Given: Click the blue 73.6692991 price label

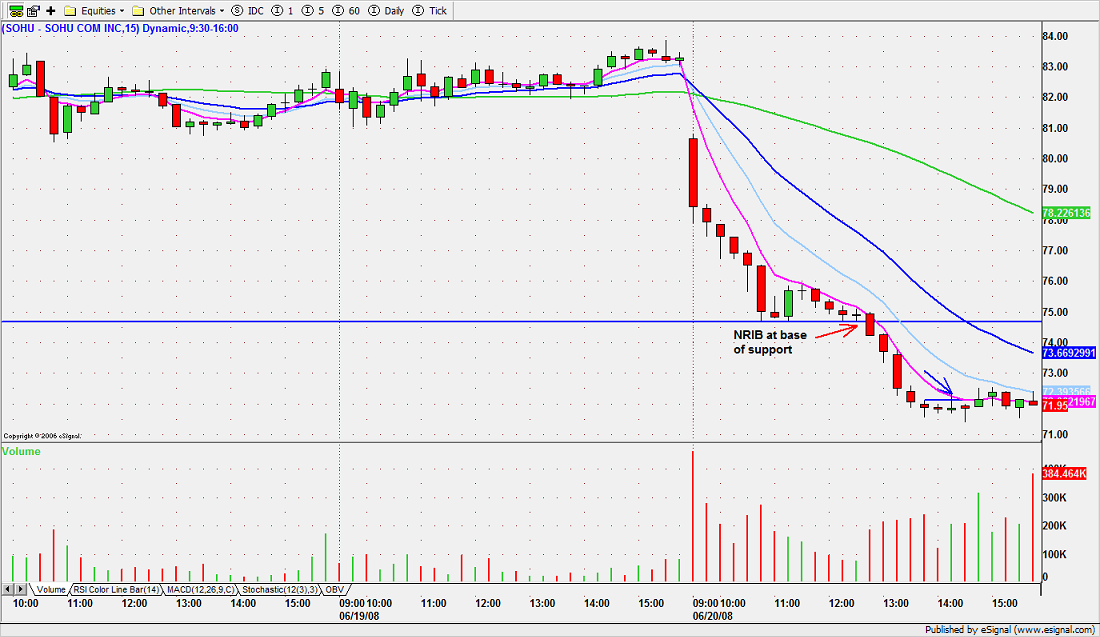Looking at the screenshot, I should [x=1068, y=353].
